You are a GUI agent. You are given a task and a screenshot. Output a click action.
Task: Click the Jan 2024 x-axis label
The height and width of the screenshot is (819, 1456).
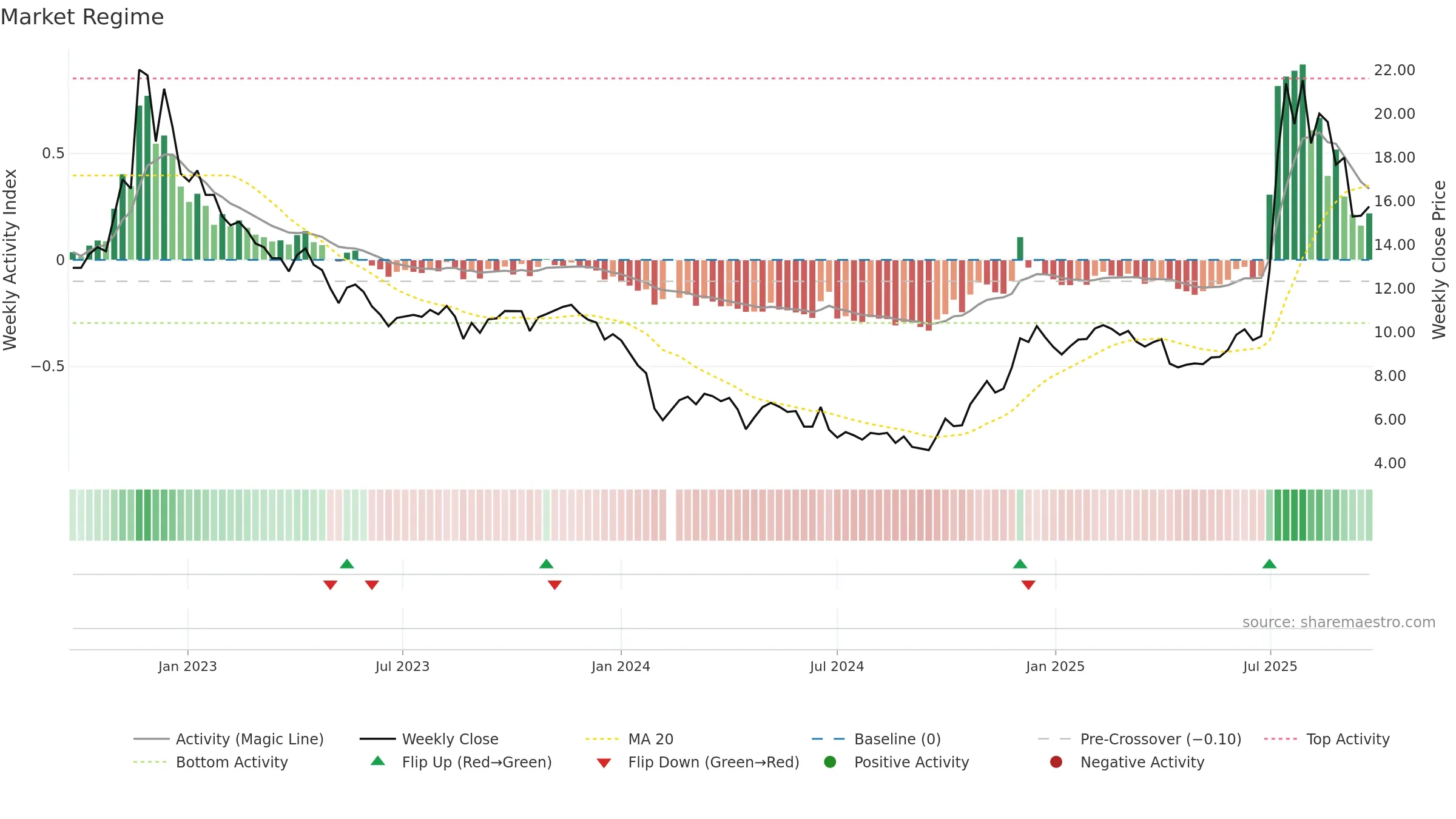tap(621, 666)
